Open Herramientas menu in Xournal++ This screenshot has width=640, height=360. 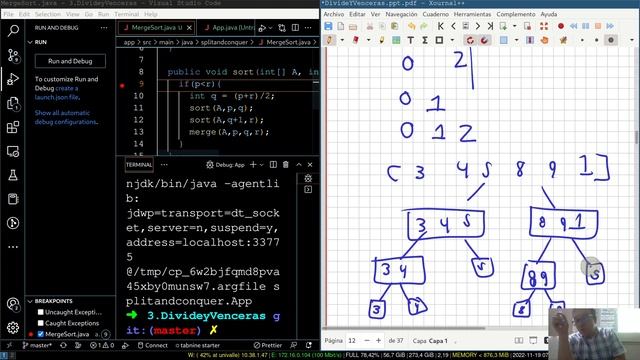(x=472, y=14)
